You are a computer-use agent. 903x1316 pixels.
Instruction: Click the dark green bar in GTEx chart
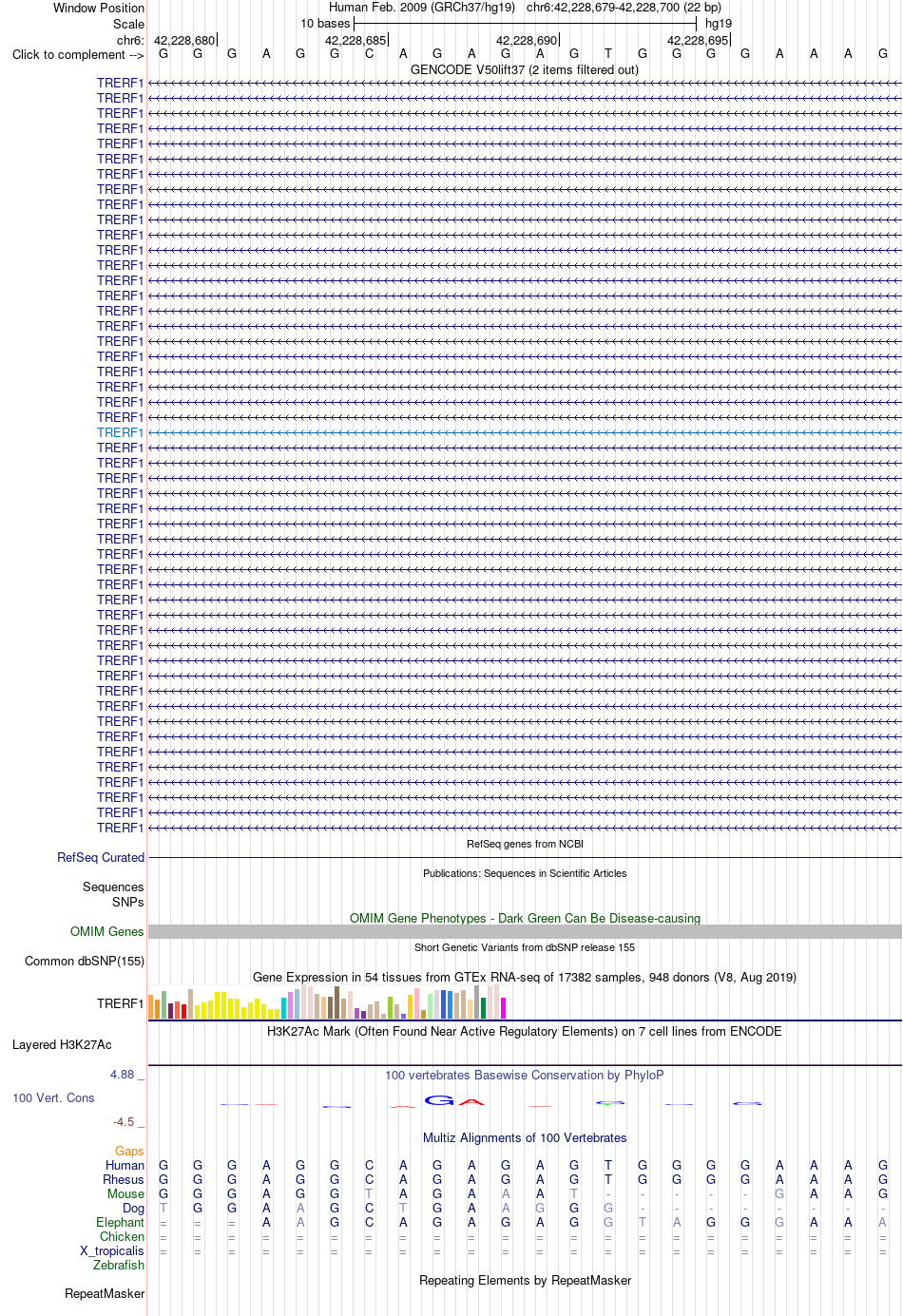484,1008
